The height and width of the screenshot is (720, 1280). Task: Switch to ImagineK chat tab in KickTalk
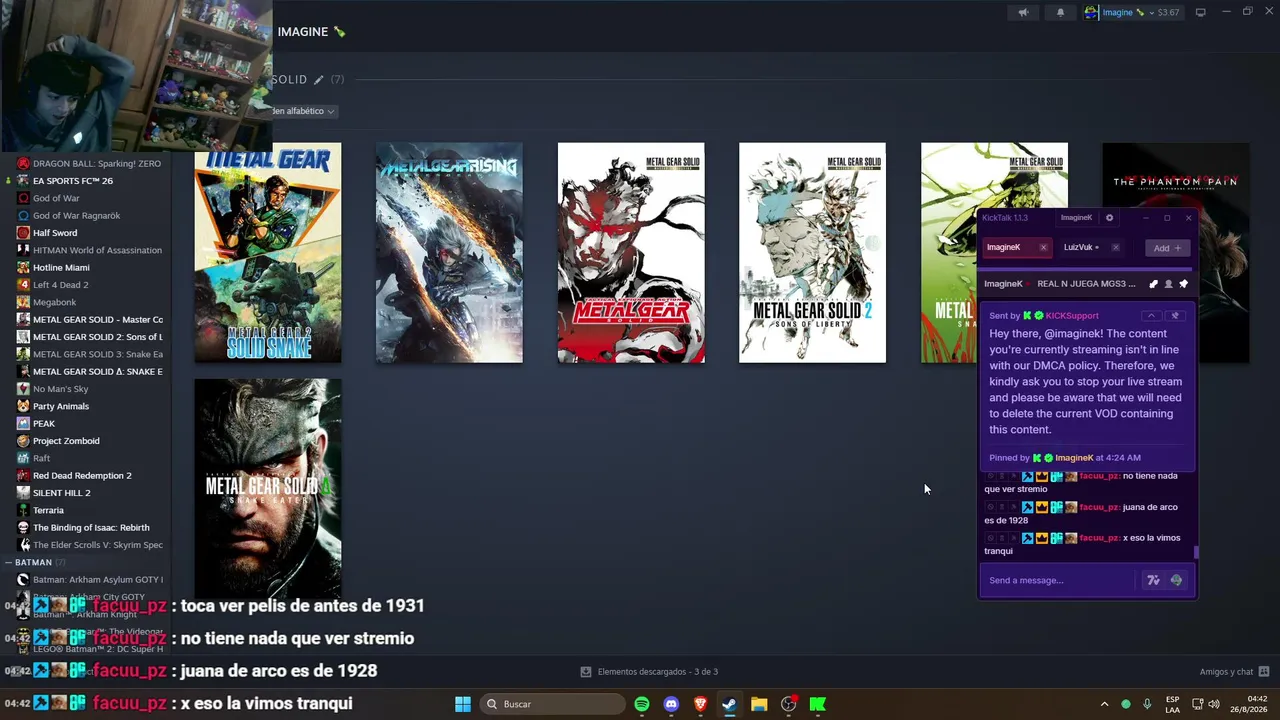[1004, 248]
